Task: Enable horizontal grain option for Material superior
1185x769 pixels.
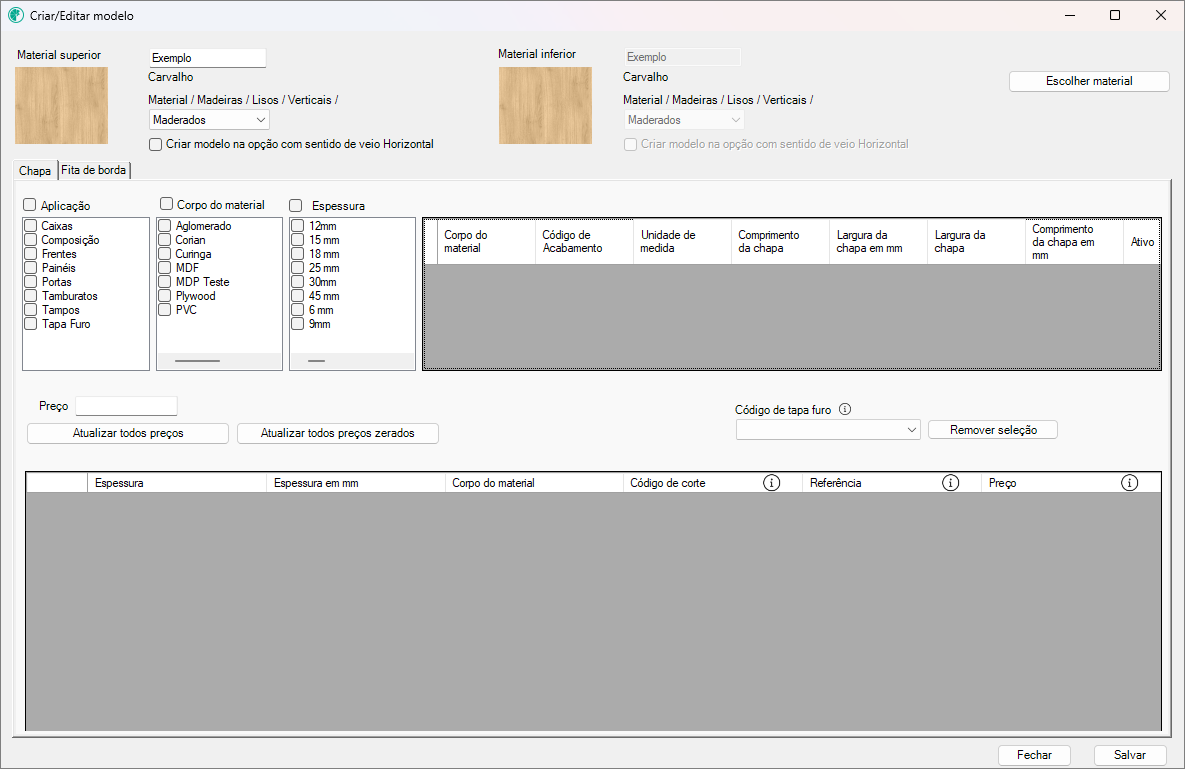Action: click(155, 144)
